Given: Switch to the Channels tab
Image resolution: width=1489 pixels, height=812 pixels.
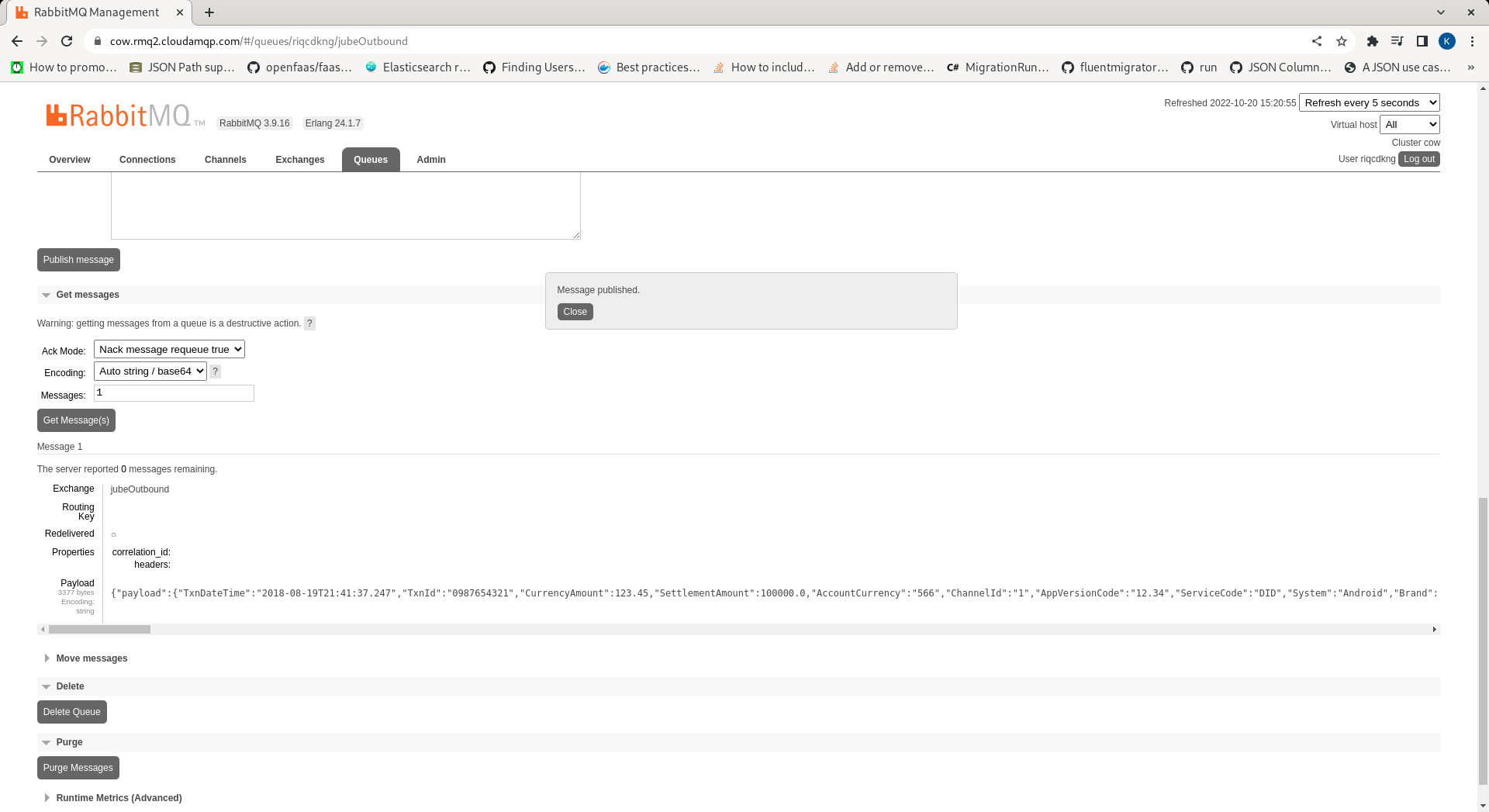Looking at the screenshot, I should (x=226, y=160).
